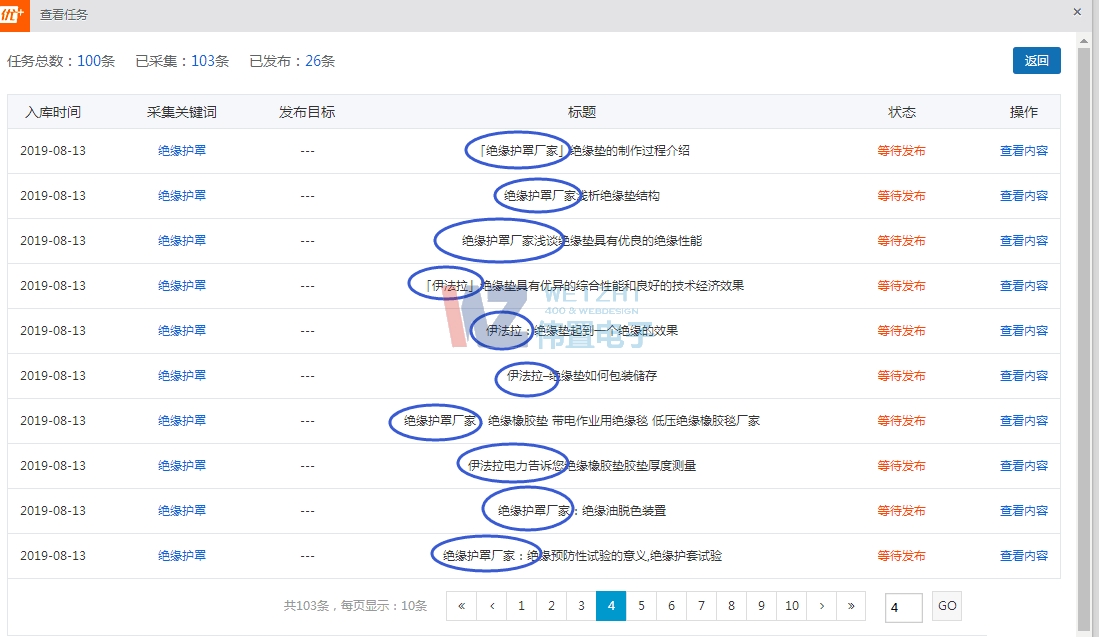Jump to last page with » icon

coord(850,606)
